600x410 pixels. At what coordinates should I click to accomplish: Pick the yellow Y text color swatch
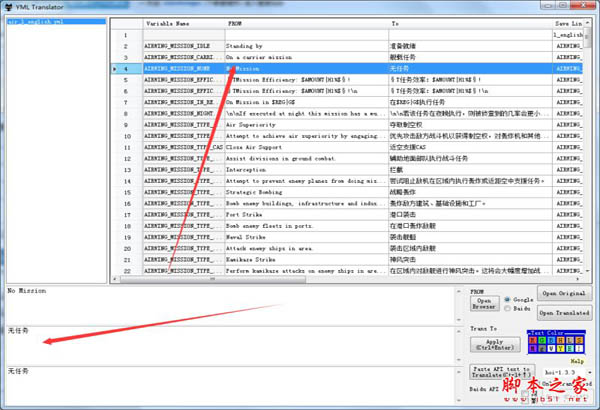[x=561, y=348]
